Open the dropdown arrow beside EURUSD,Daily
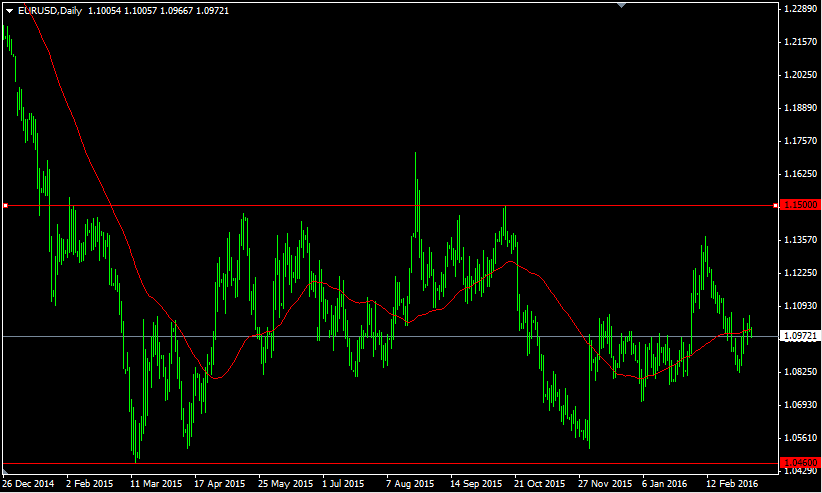822x493 pixels. 9,11
